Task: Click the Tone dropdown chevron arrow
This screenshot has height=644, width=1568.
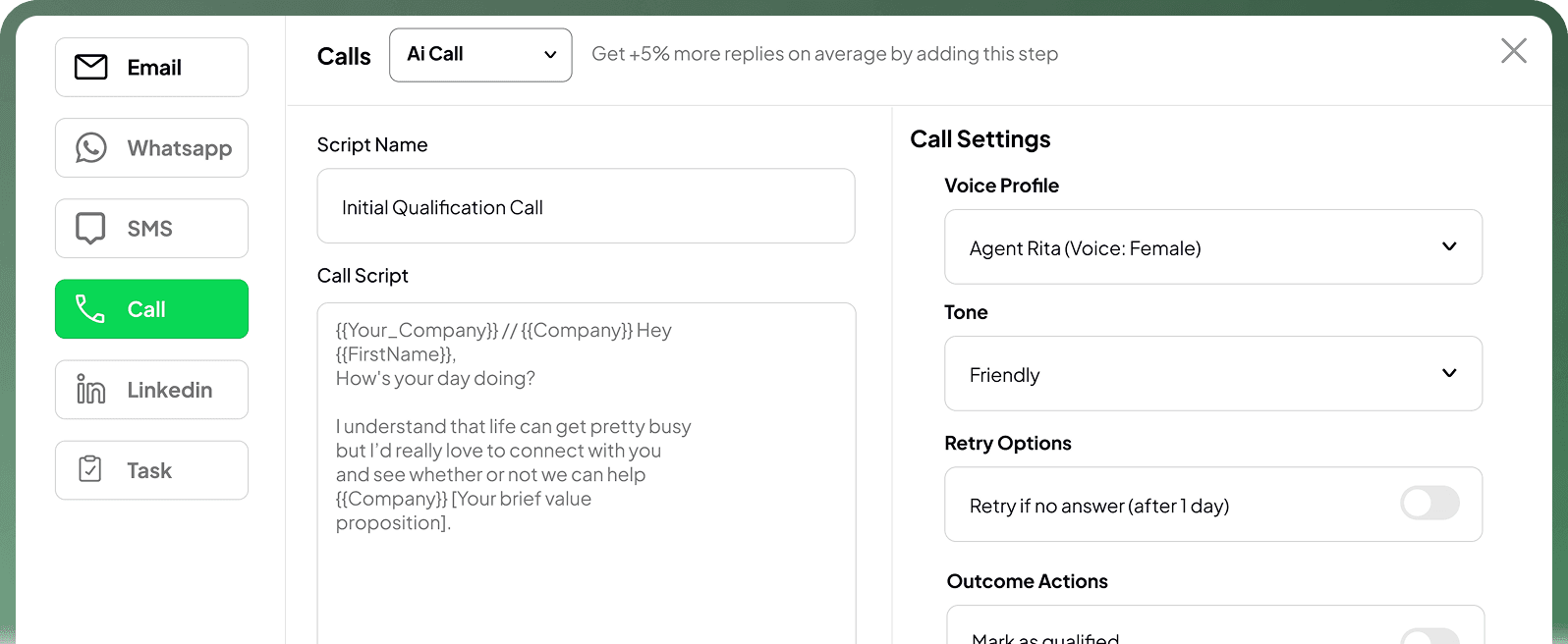Action: click(1449, 373)
